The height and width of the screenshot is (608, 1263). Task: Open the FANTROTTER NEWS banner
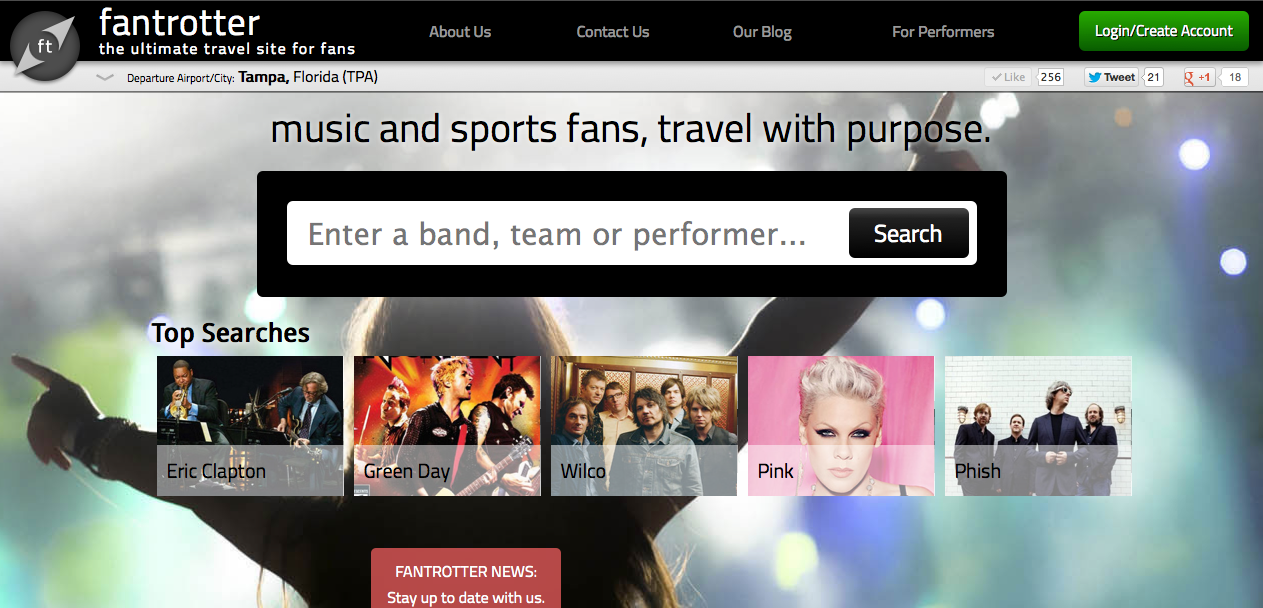pyautogui.click(x=465, y=577)
